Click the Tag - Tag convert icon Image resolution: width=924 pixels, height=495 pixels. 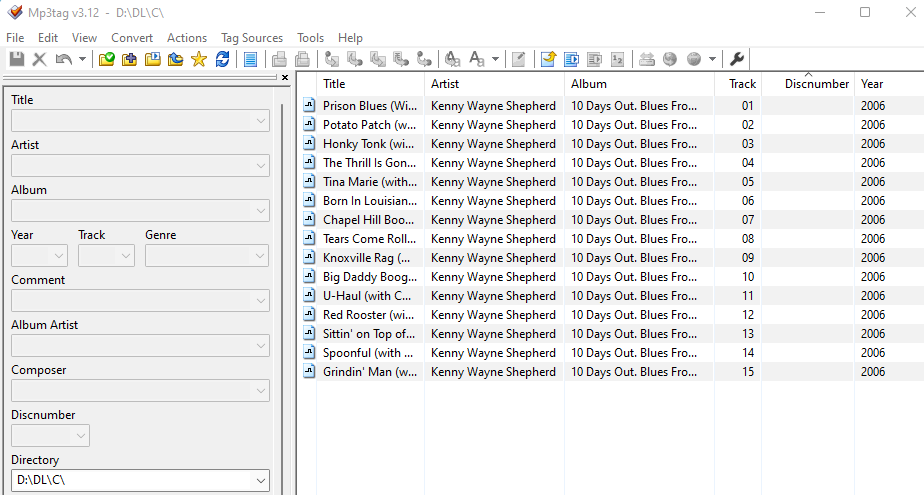tap(424, 59)
